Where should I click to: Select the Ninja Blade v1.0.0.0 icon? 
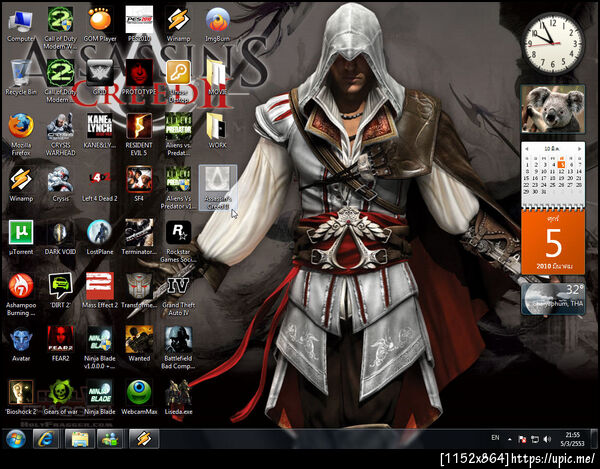(x=100, y=347)
